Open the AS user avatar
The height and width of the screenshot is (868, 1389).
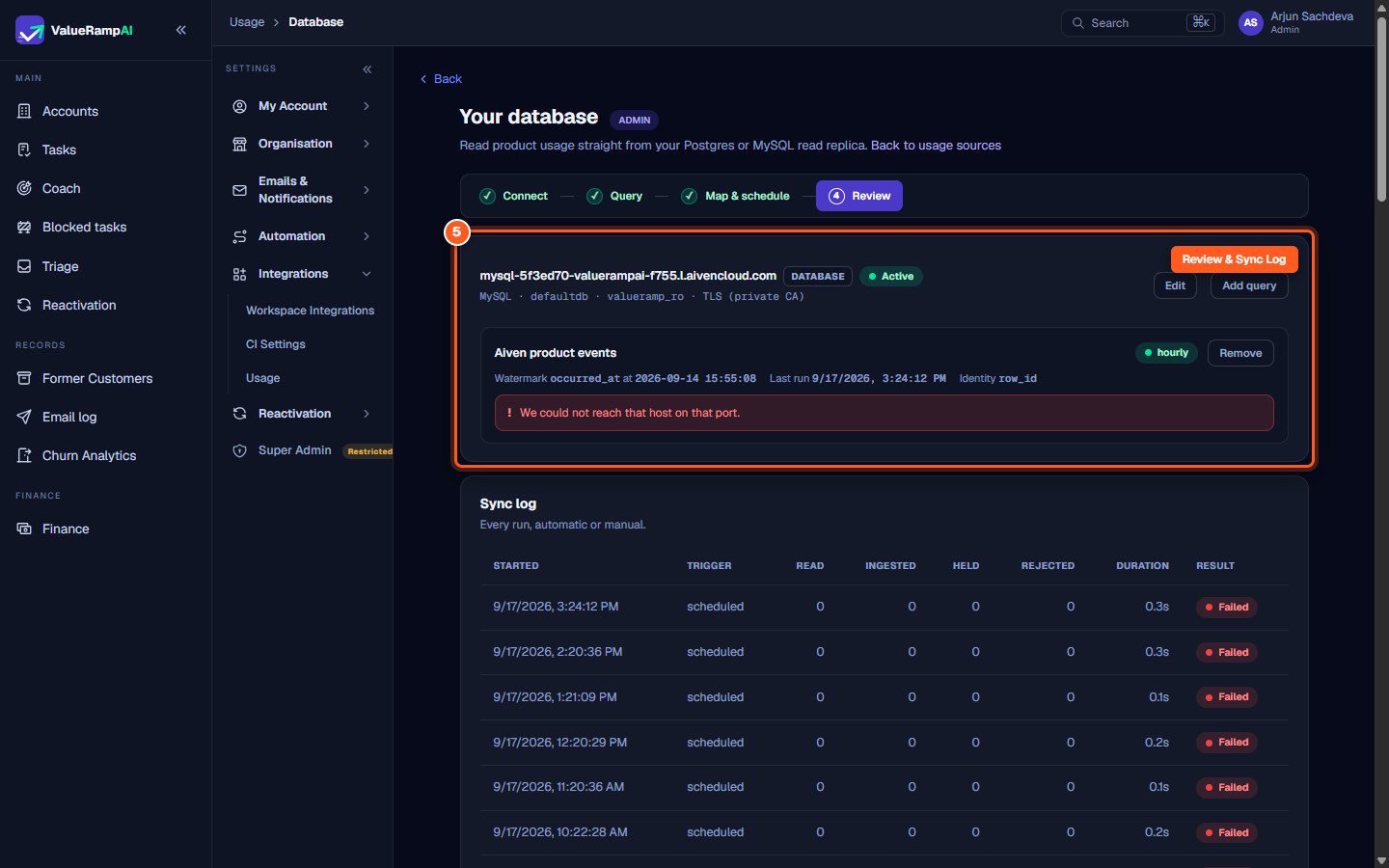click(x=1251, y=23)
